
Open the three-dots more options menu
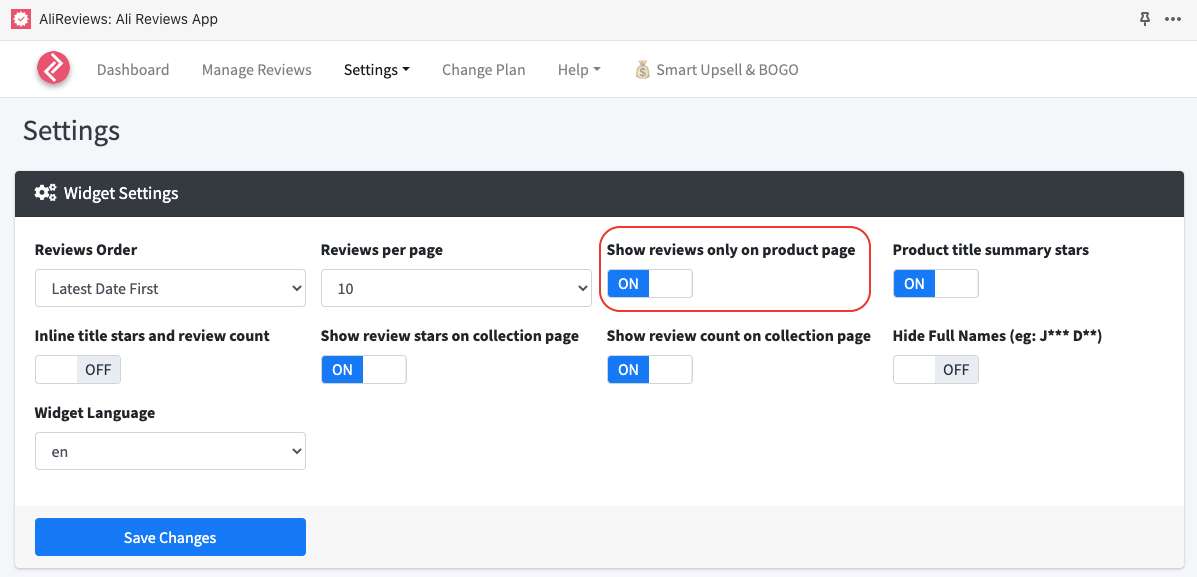point(1173,19)
